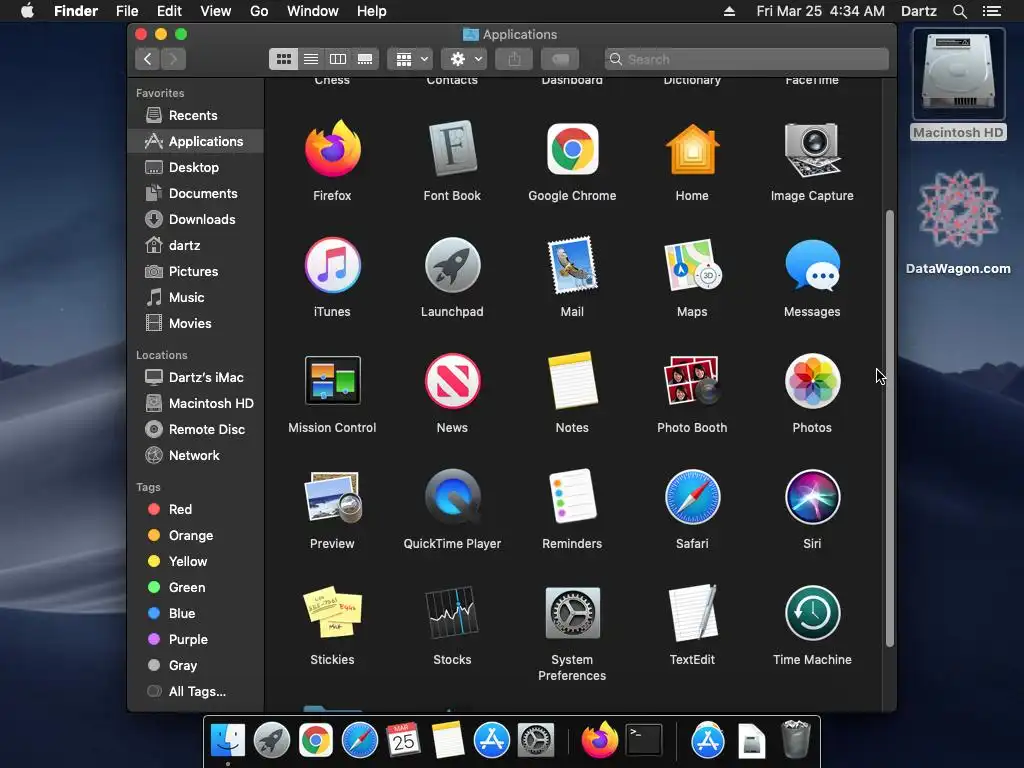Select the iTunes app icon
The image size is (1024, 768).
pyautogui.click(x=332, y=265)
